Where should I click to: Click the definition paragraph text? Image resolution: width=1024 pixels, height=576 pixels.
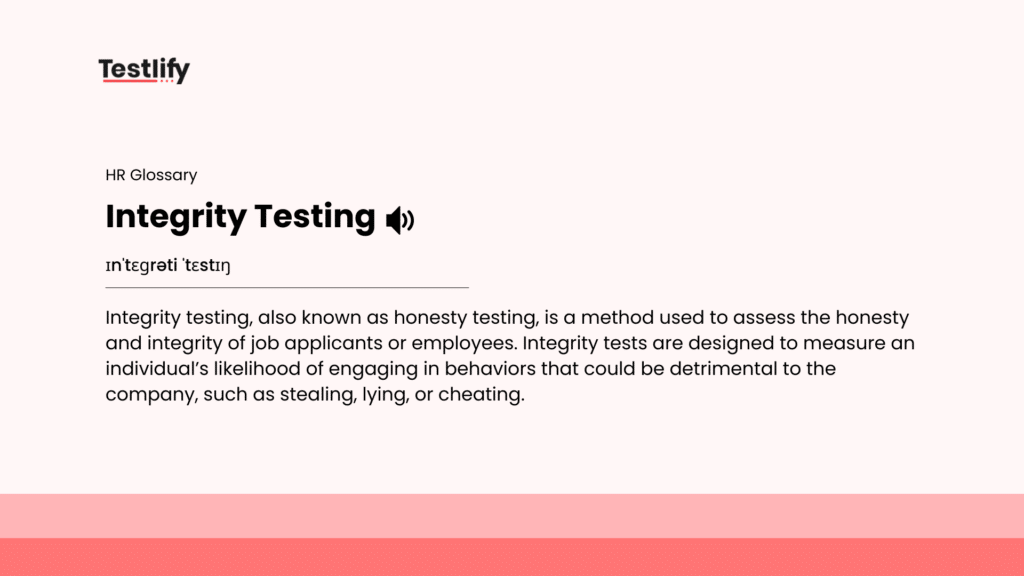(510, 356)
